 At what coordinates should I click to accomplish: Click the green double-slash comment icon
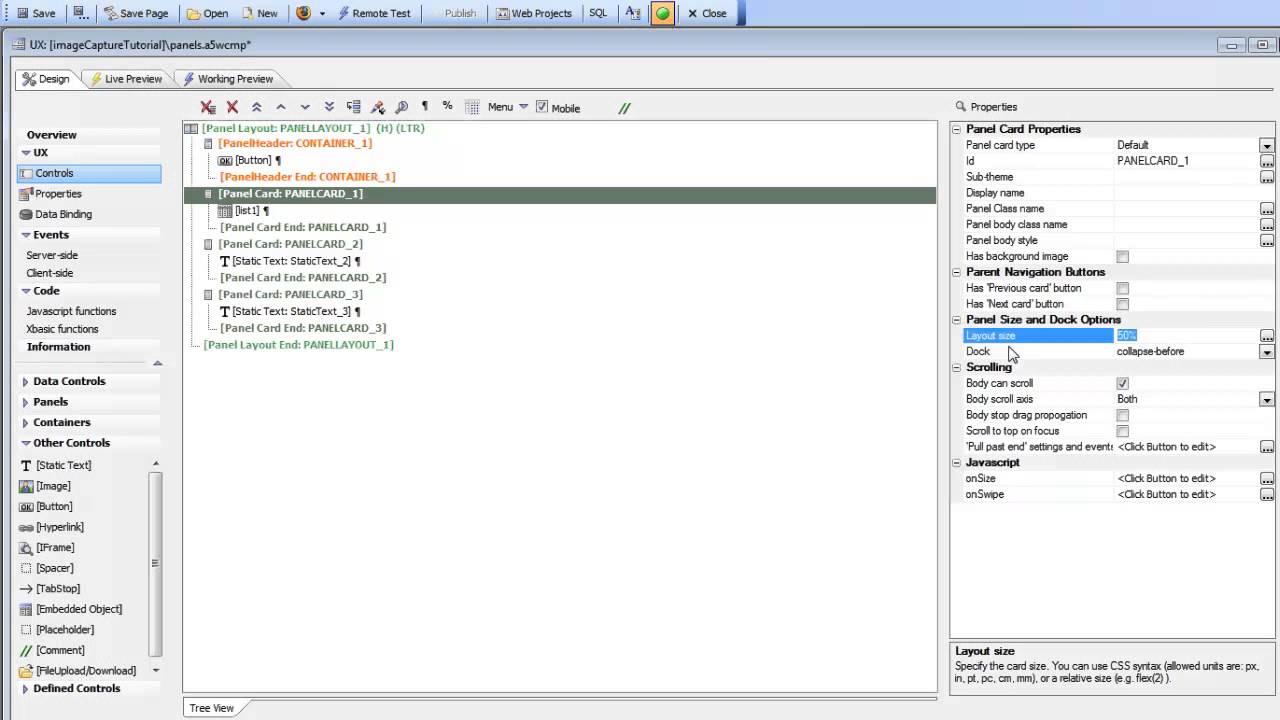click(624, 108)
